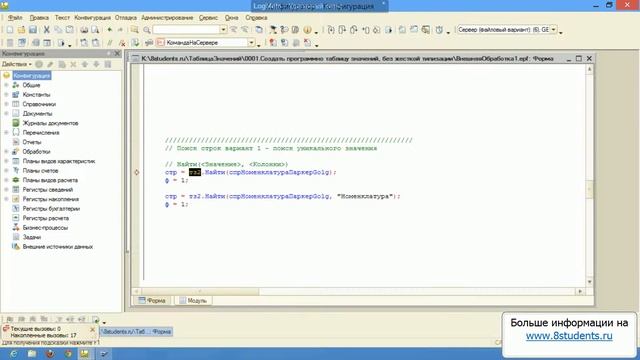640x360 pixels.
Task: Click the Общие tree node icon
Action: pos(16,85)
